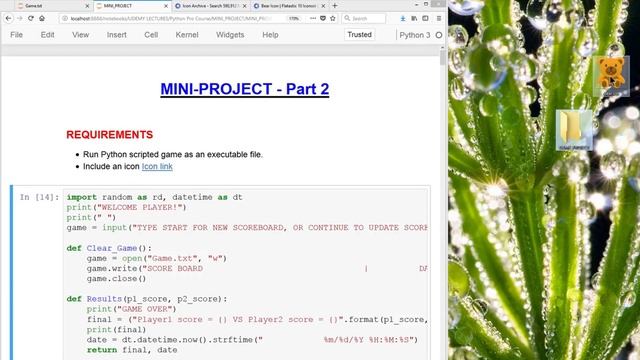Click the 'import random as rd' code line
Viewport: 640px width, 360px height.
[x=155, y=197]
